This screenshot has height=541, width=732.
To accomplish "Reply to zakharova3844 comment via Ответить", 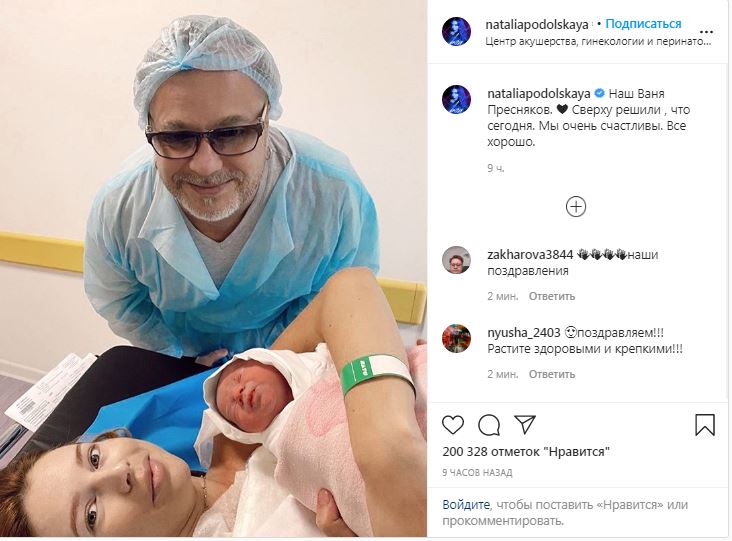I will click(552, 296).
